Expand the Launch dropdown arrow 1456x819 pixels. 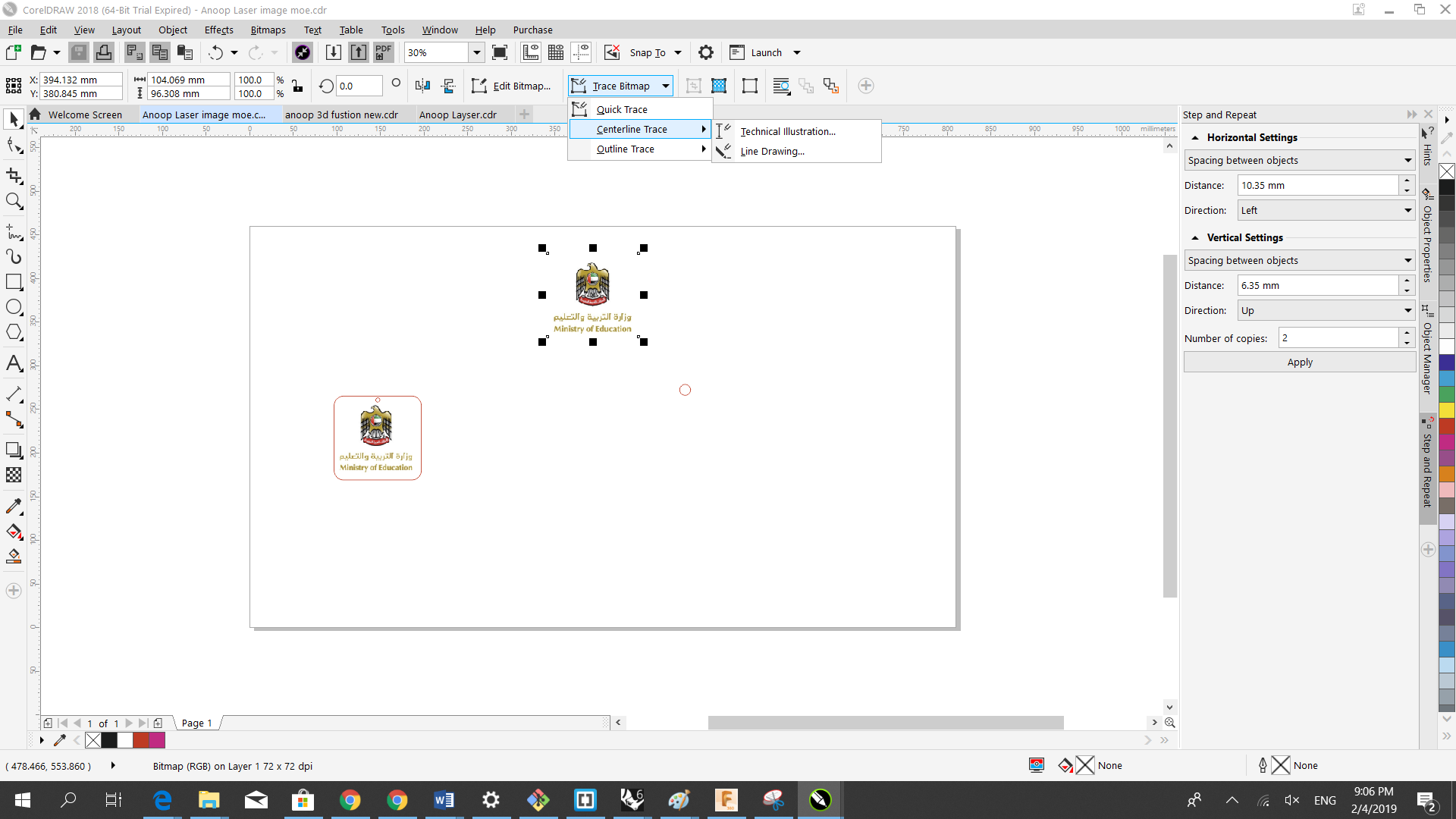(x=797, y=52)
